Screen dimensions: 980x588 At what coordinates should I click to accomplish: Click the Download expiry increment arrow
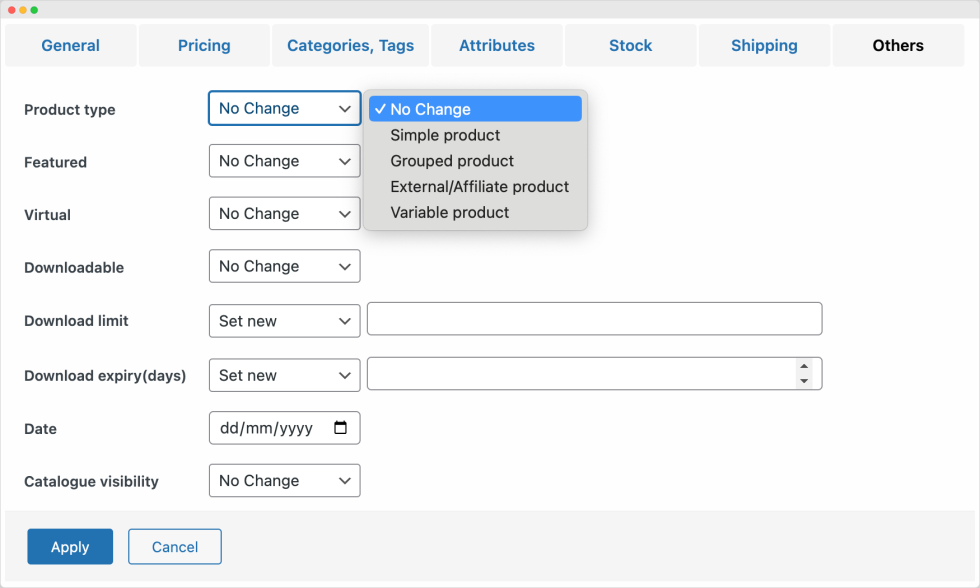click(x=804, y=367)
